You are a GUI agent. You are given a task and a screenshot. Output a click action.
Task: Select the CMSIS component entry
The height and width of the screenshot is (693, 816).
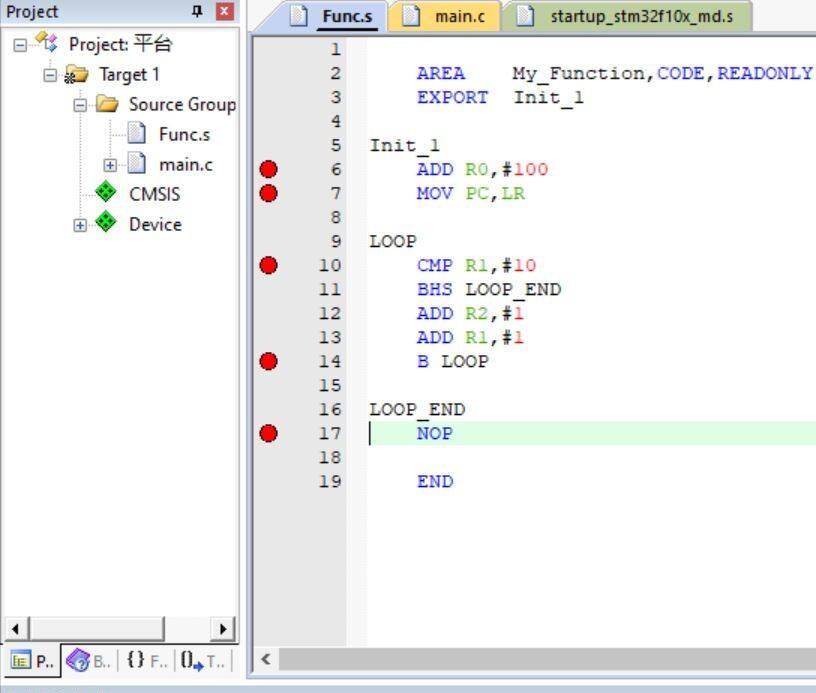pos(155,195)
